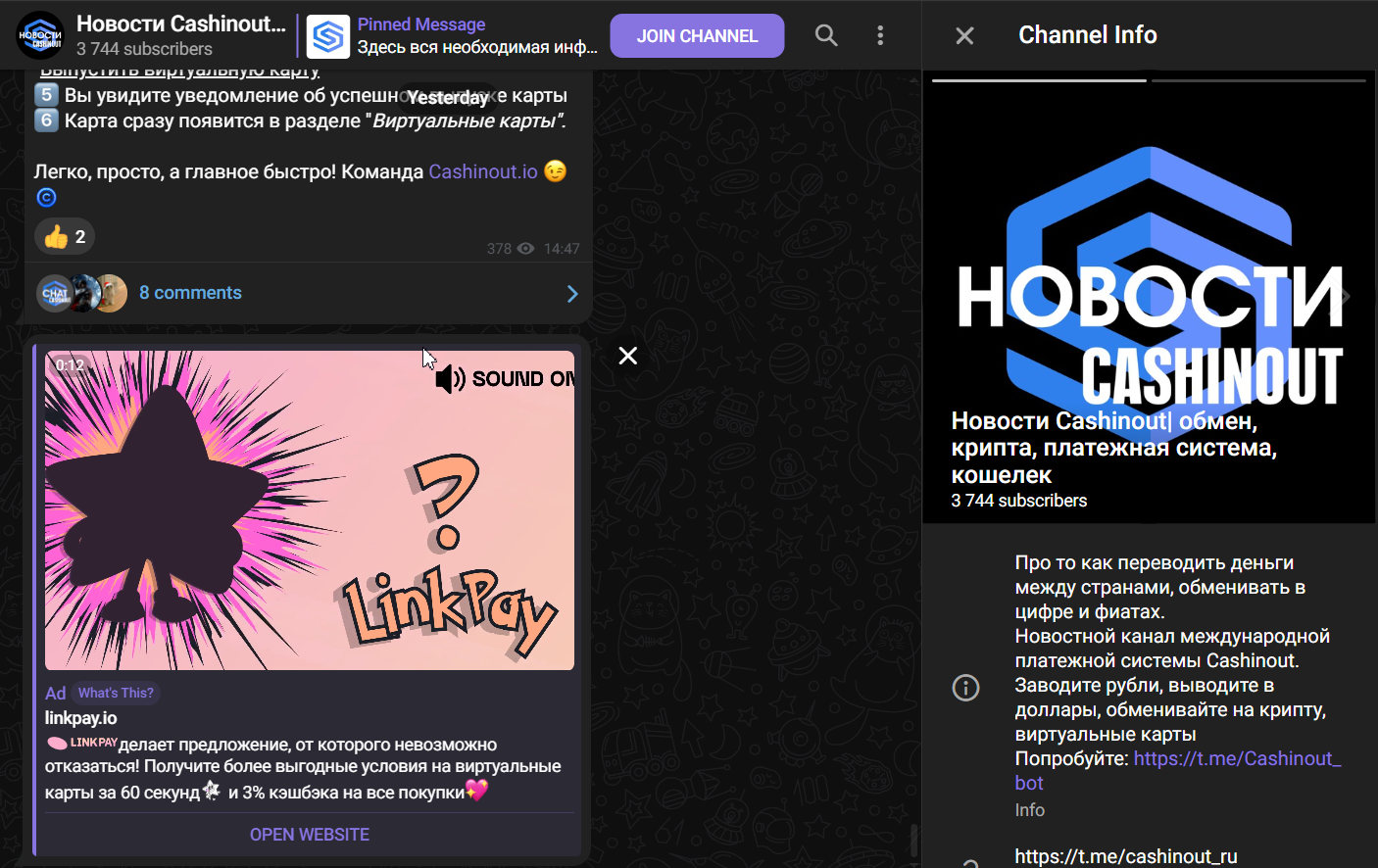The image size is (1378, 868).
Task: Play the LinkPay ad video
Action: [310, 510]
